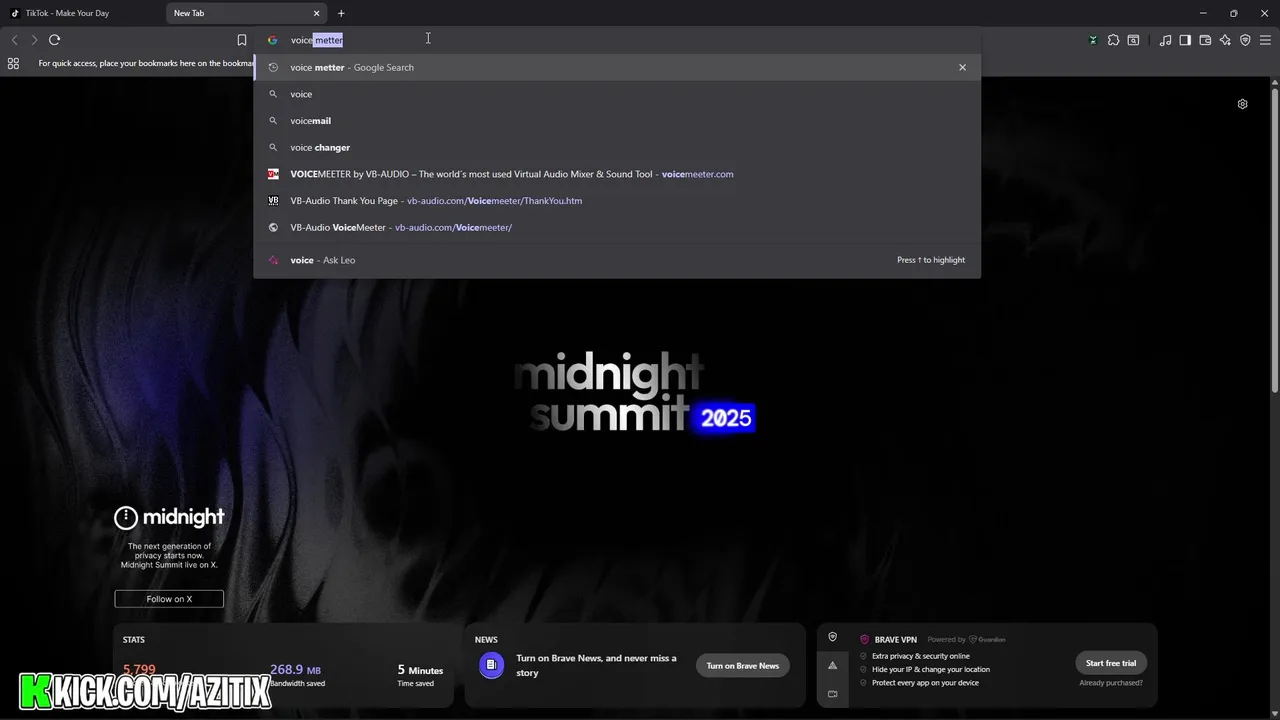Viewport: 1280px width, 720px height.
Task: Click the back navigation arrow
Action: point(14,40)
